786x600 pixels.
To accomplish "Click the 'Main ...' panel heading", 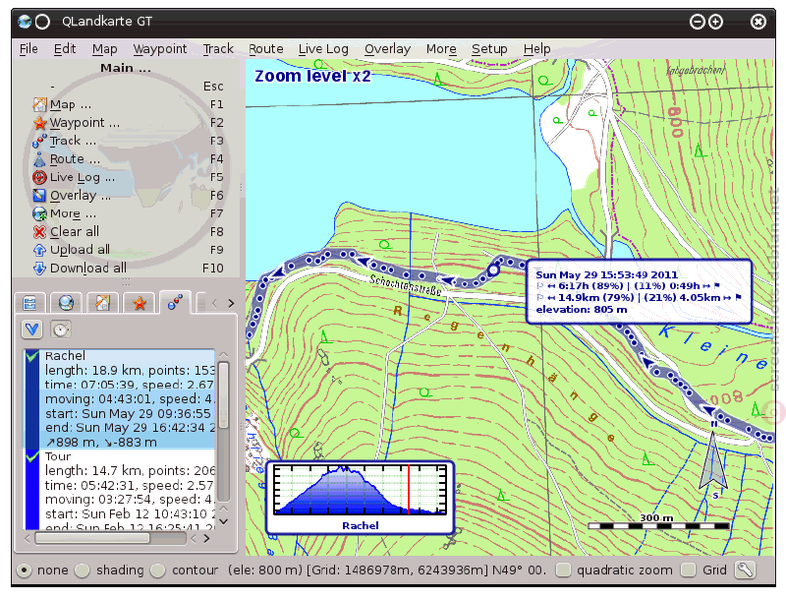I will (x=125, y=68).
